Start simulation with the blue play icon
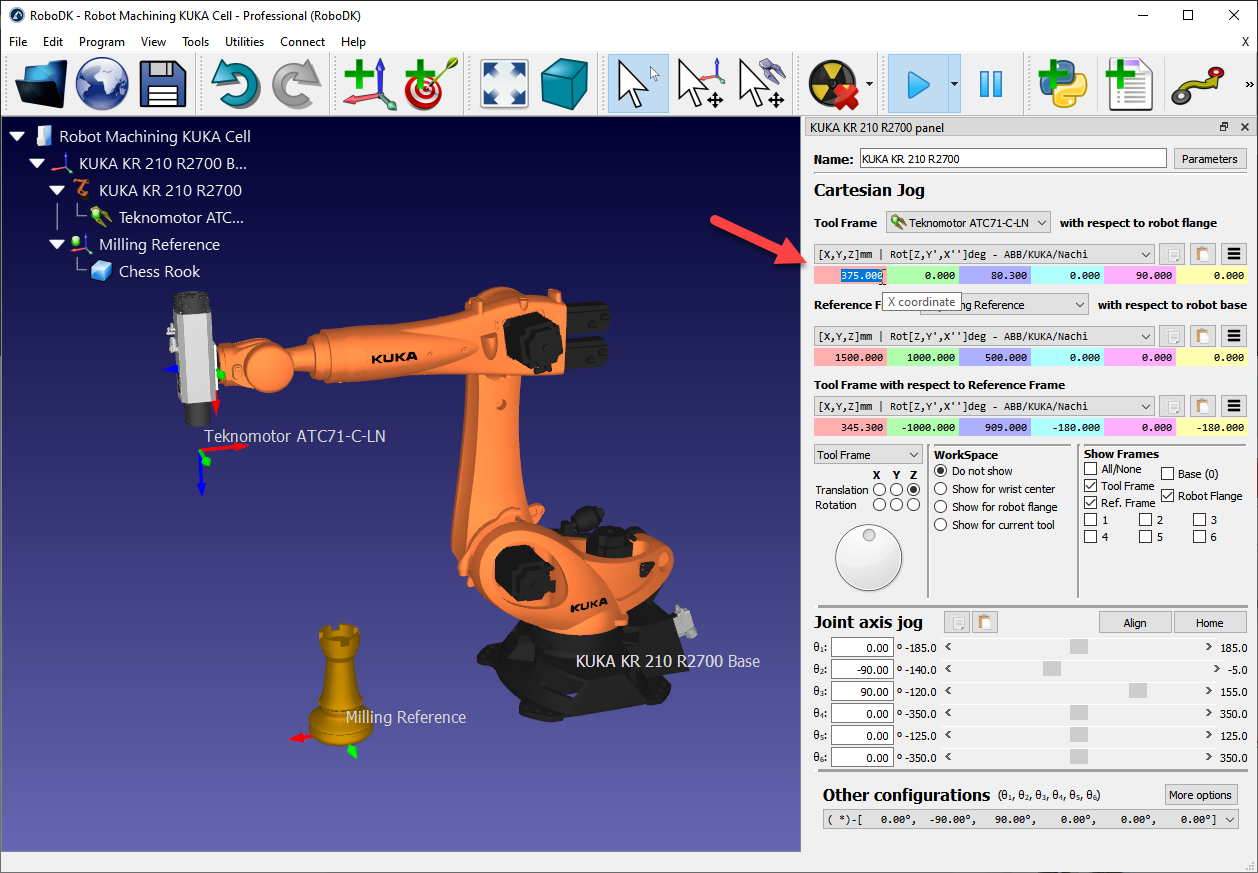The height and width of the screenshot is (873, 1258). [x=918, y=85]
